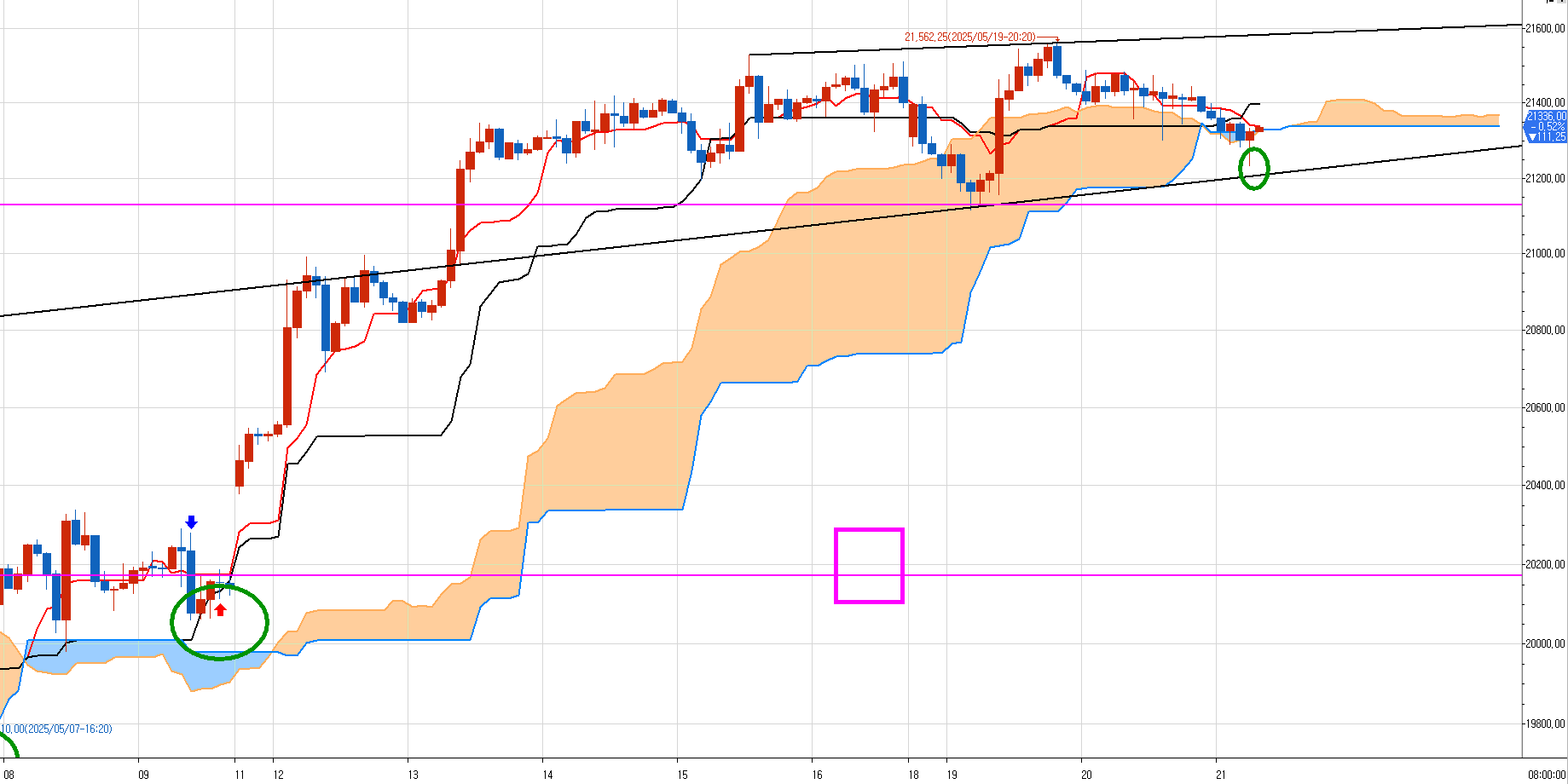Click date label 09 on time axis
Viewport: 1568px width, 784px height.
143,775
